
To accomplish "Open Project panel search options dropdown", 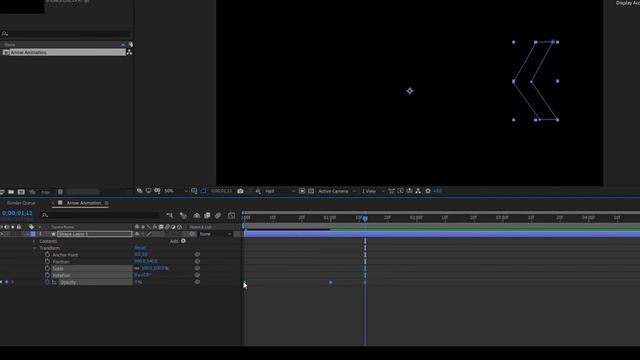I will (x=4, y=34).
